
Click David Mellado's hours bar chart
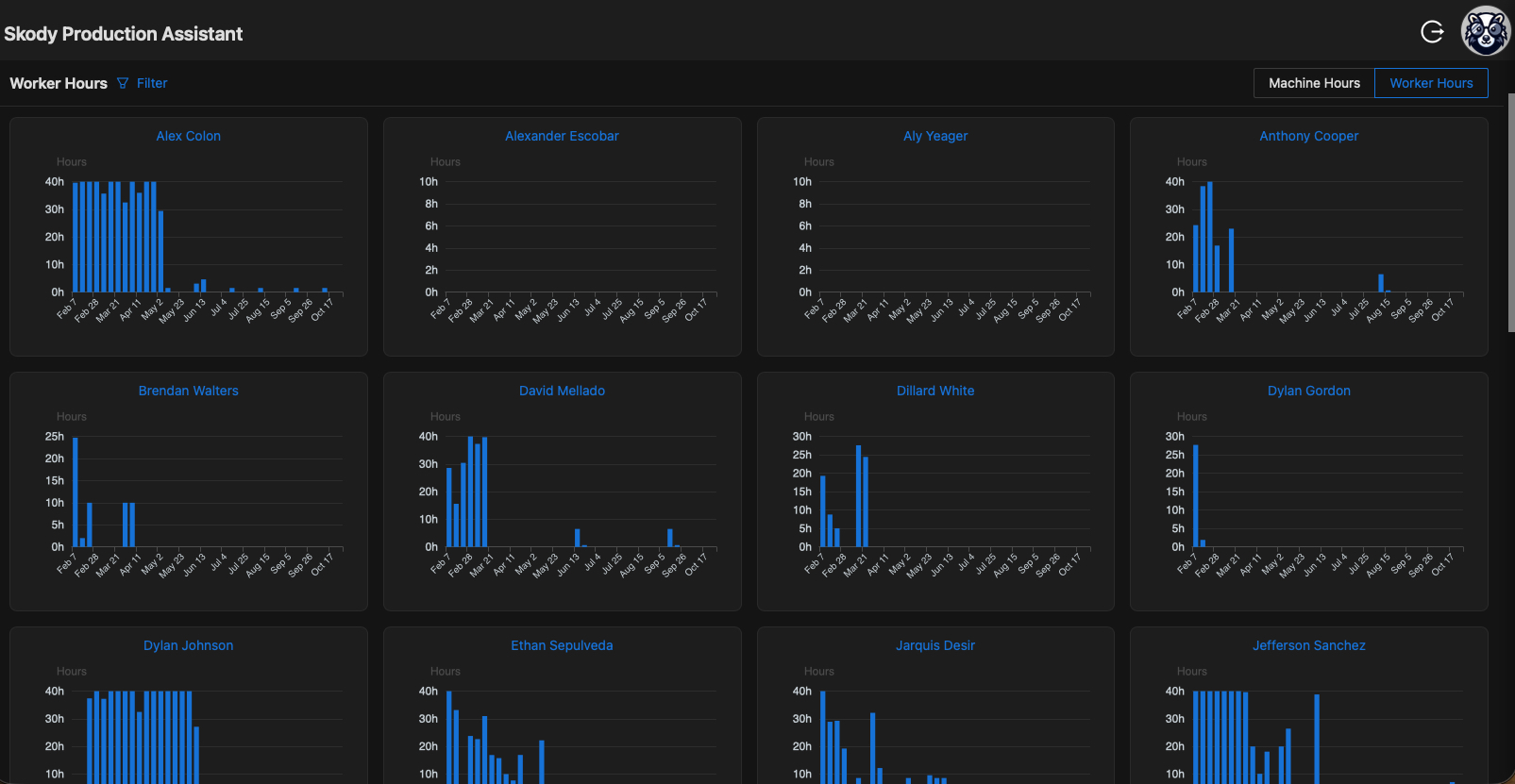tap(567, 495)
